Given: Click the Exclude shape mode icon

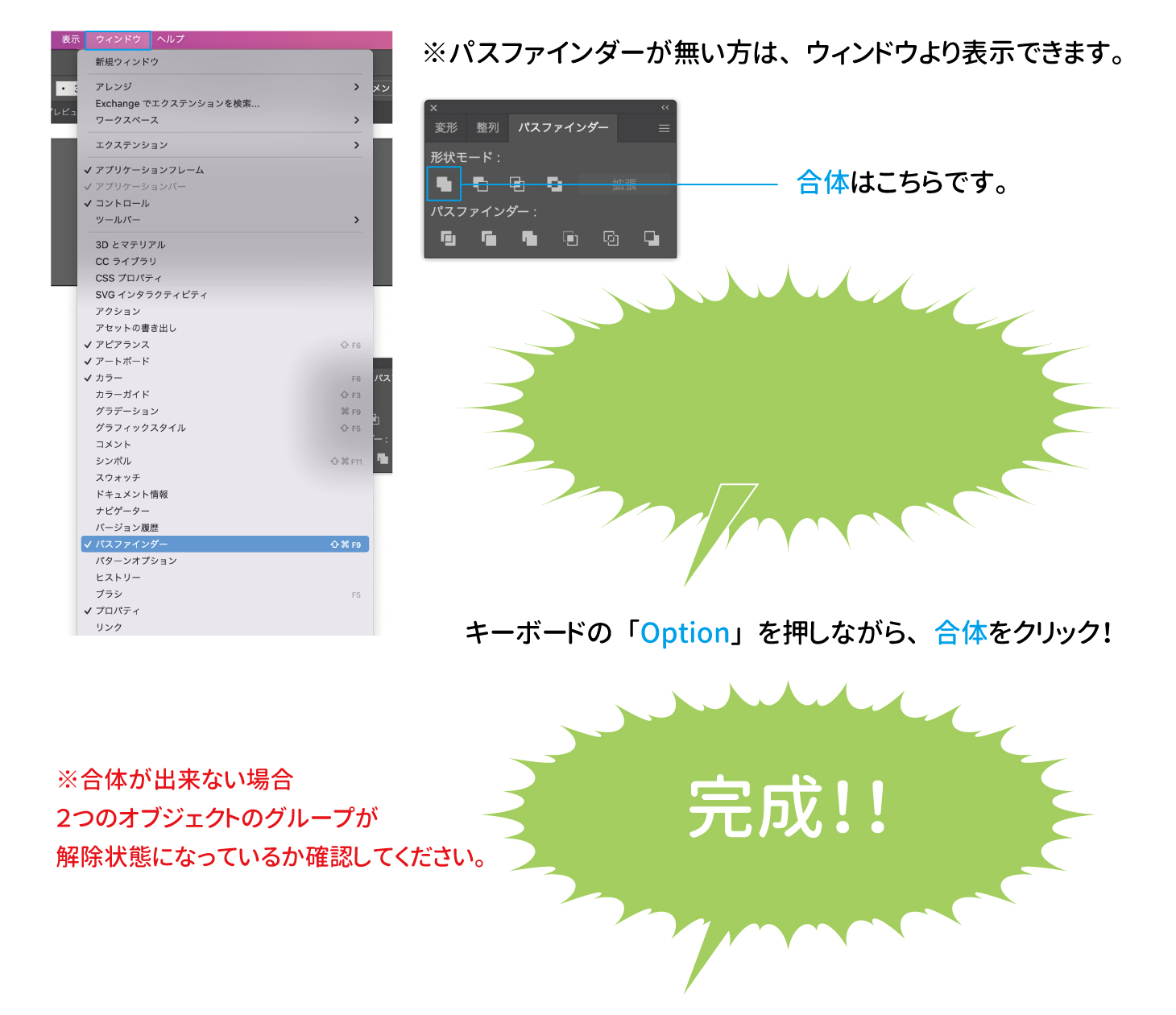Looking at the screenshot, I should pos(554,184).
